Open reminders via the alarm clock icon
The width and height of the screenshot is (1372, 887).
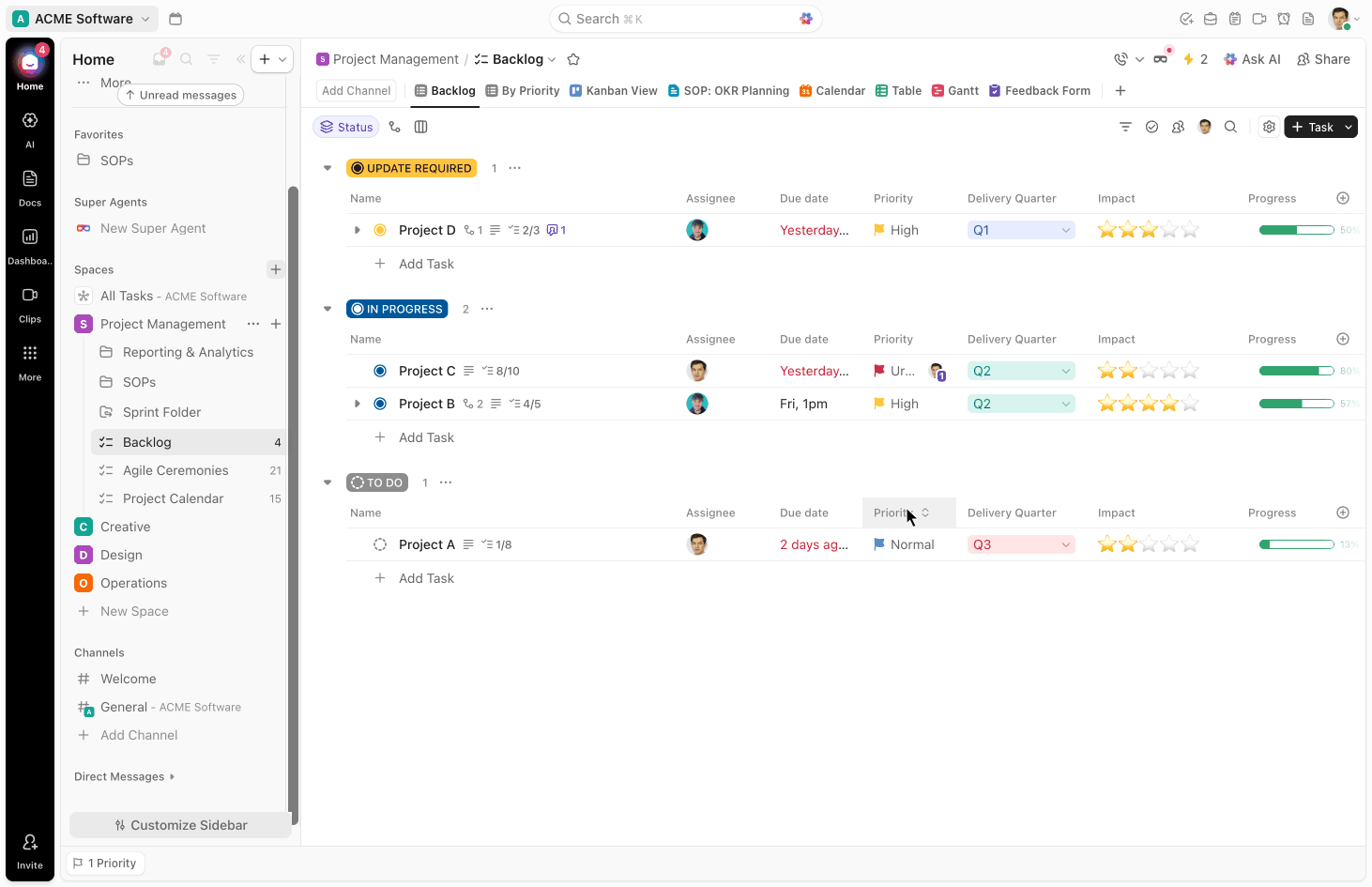[1284, 18]
